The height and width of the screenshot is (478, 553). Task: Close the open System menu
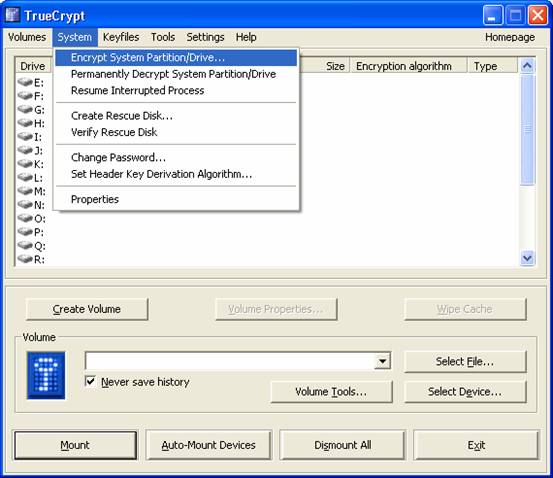(75, 37)
